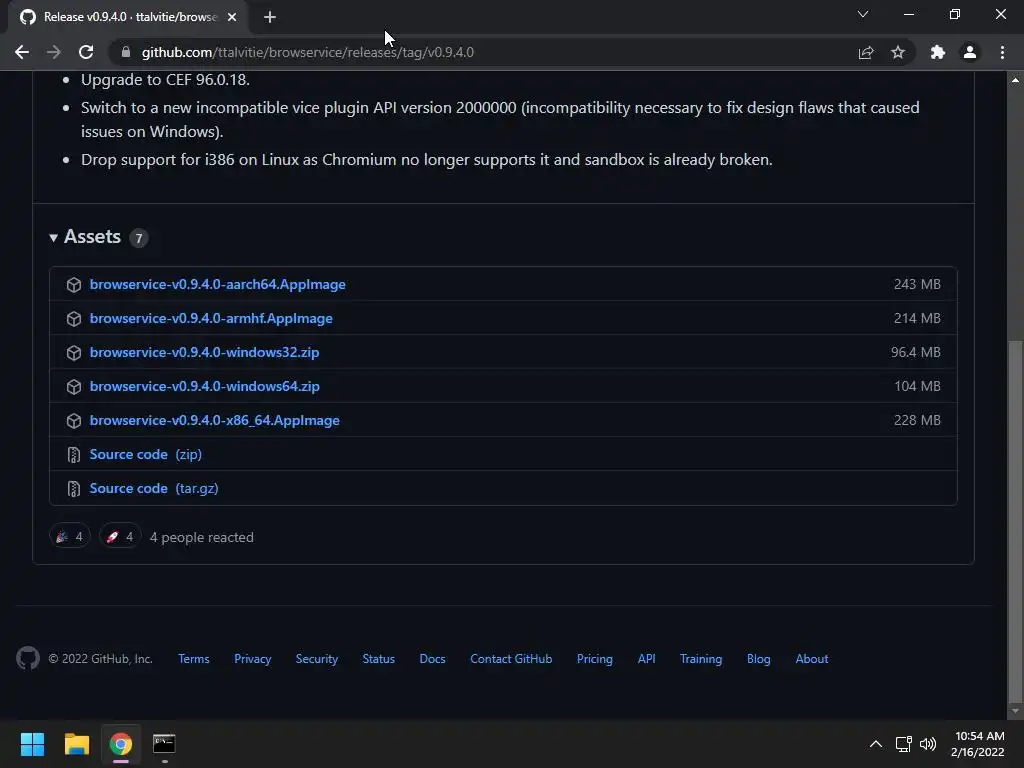Open the volume tray icon
The height and width of the screenshot is (768, 1024).
(x=927, y=744)
